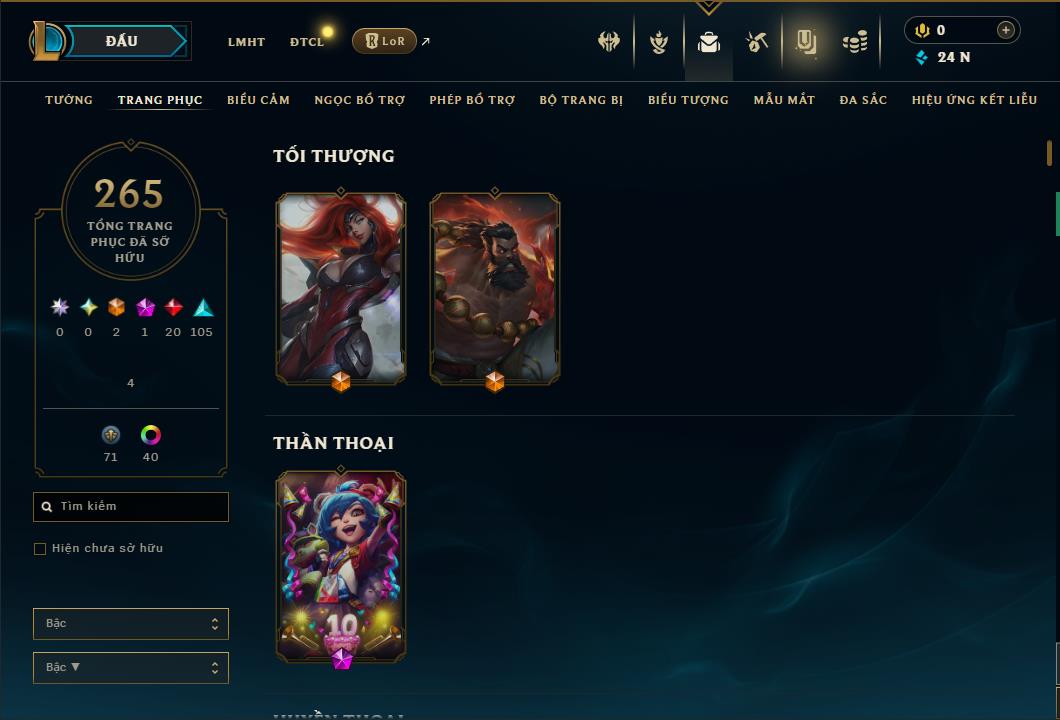Viewport: 1060px width, 720px height.
Task: Open the Clash icon in top bar
Action: (608, 42)
